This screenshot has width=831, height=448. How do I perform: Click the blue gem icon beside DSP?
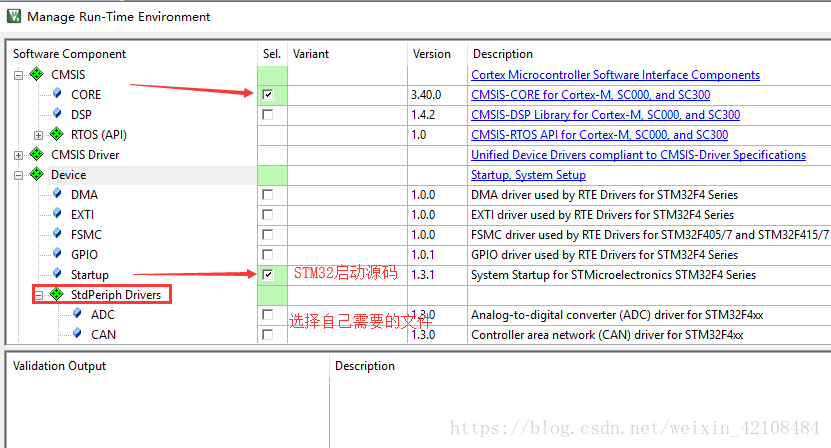(x=57, y=113)
